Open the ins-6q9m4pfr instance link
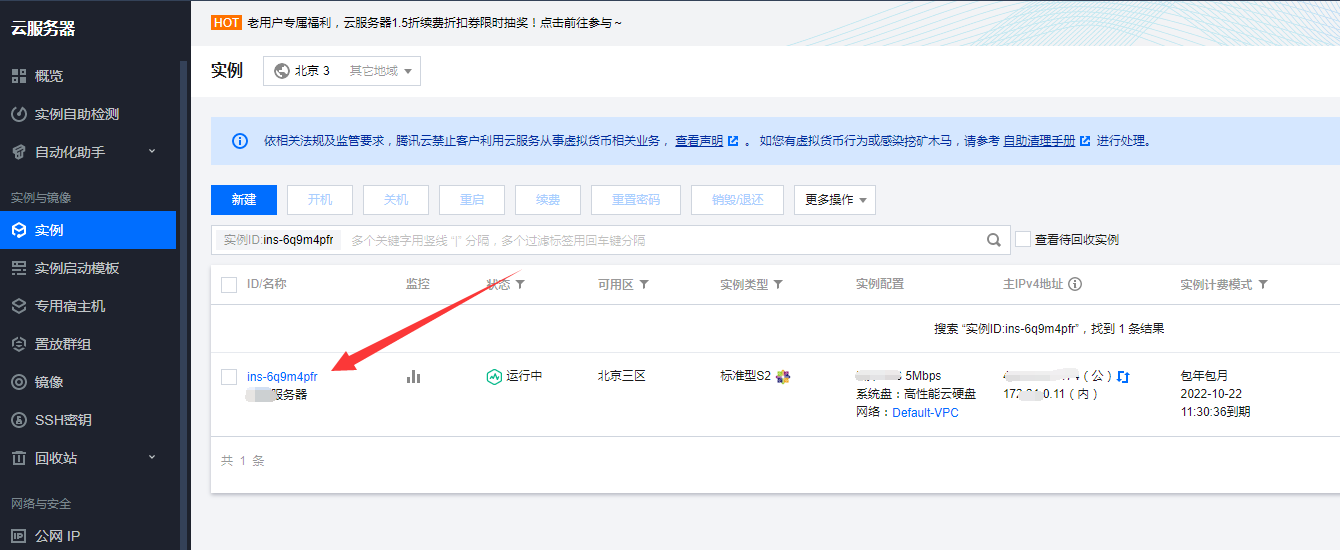Viewport: 1340px width, 550px height. [x=282, y=377]
